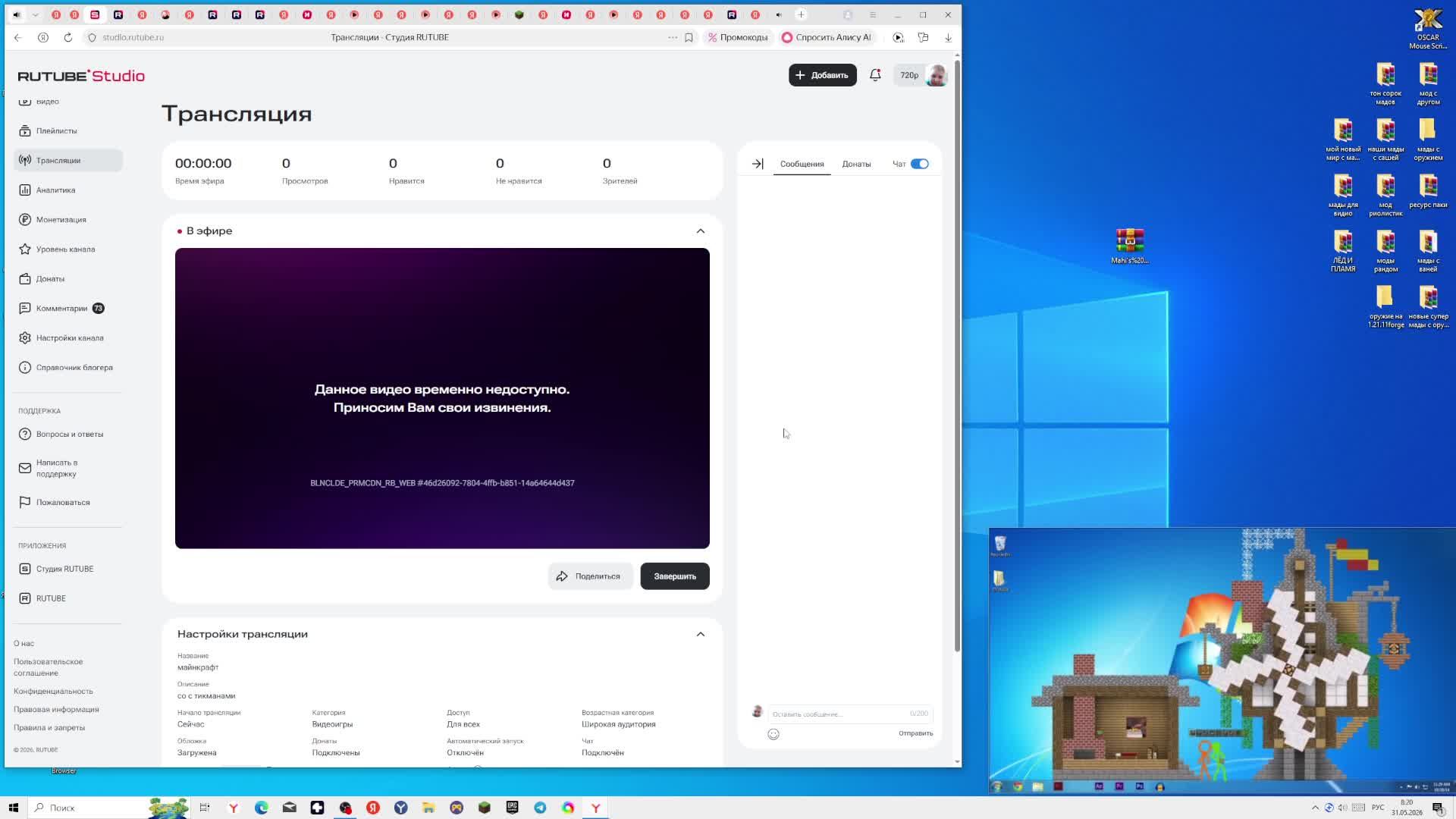The image size is (1456, 819).
Task: Bookmark this page in the browser
Action: coord(689,37)
